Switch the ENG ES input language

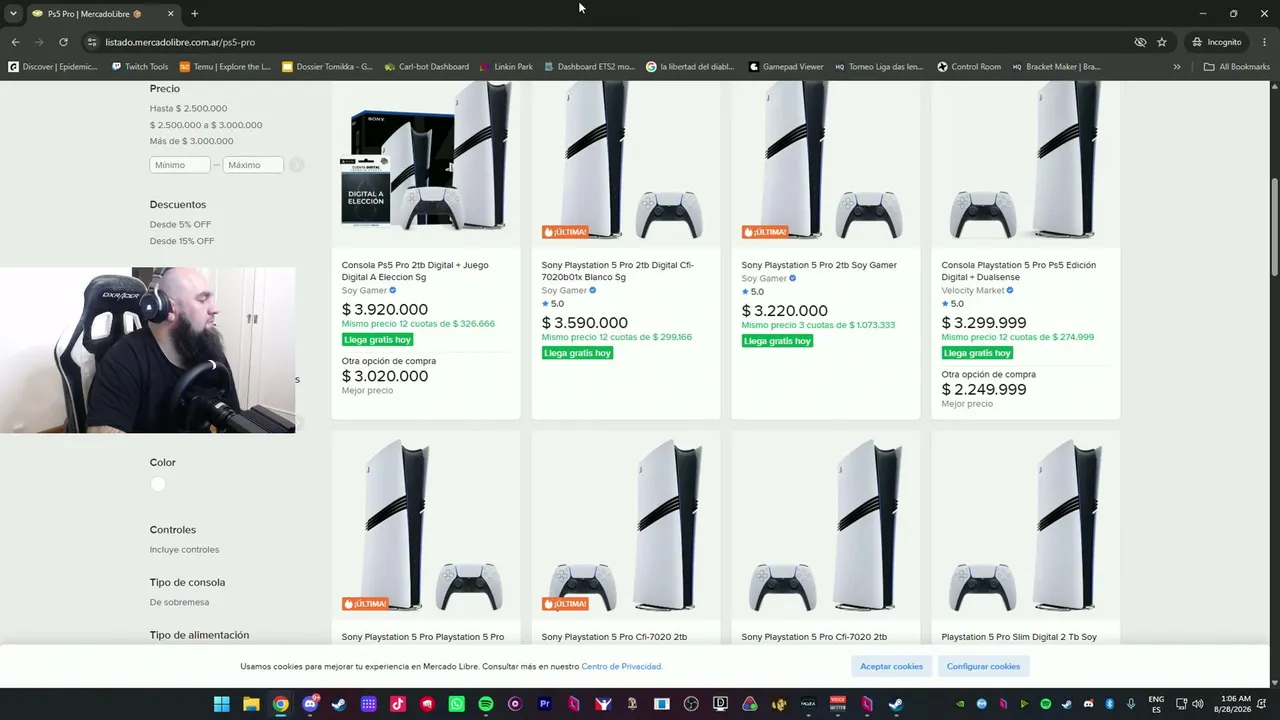pos(1156,704)
